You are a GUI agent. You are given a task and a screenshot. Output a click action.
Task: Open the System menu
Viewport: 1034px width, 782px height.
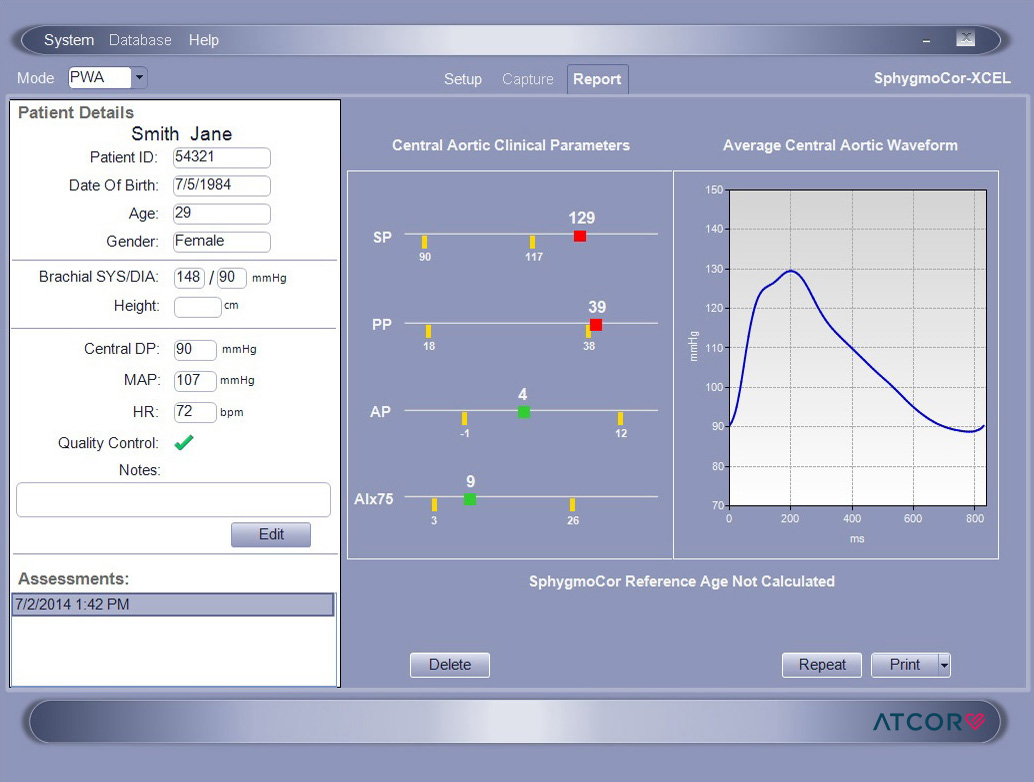69,40
